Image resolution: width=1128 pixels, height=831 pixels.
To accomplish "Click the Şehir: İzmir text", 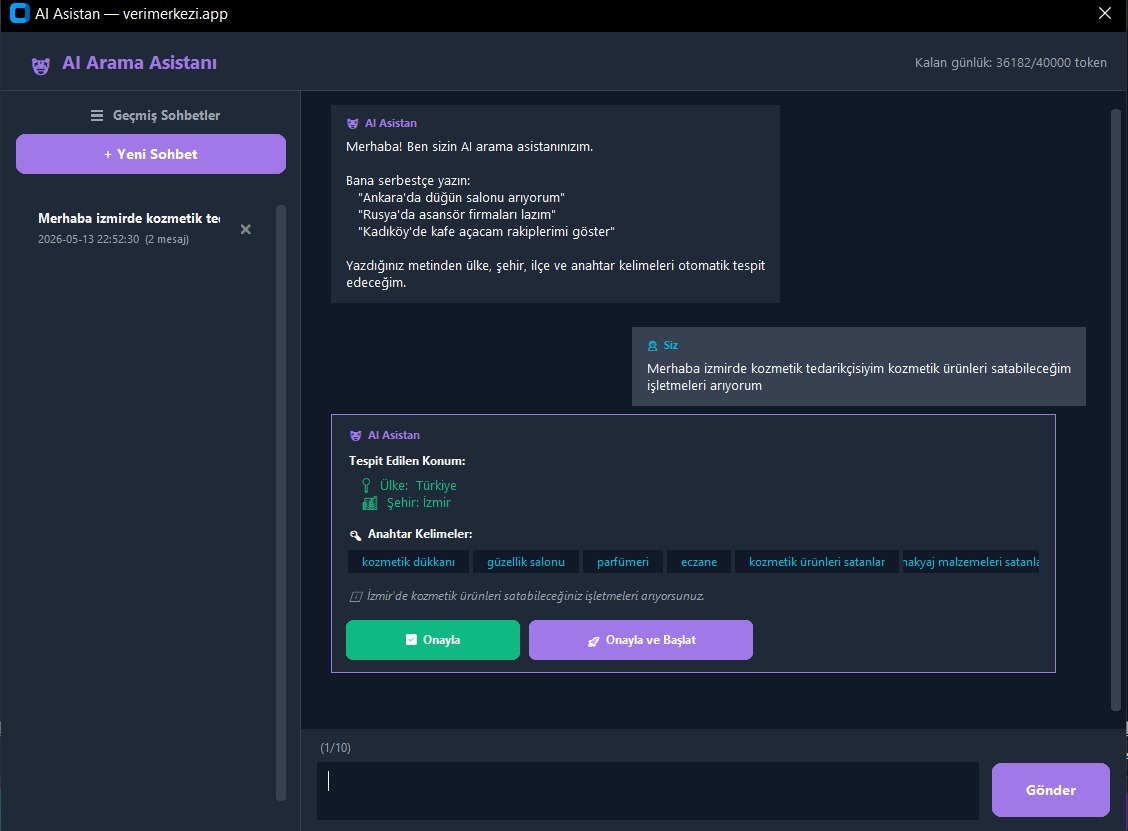I will click(419, 503).
